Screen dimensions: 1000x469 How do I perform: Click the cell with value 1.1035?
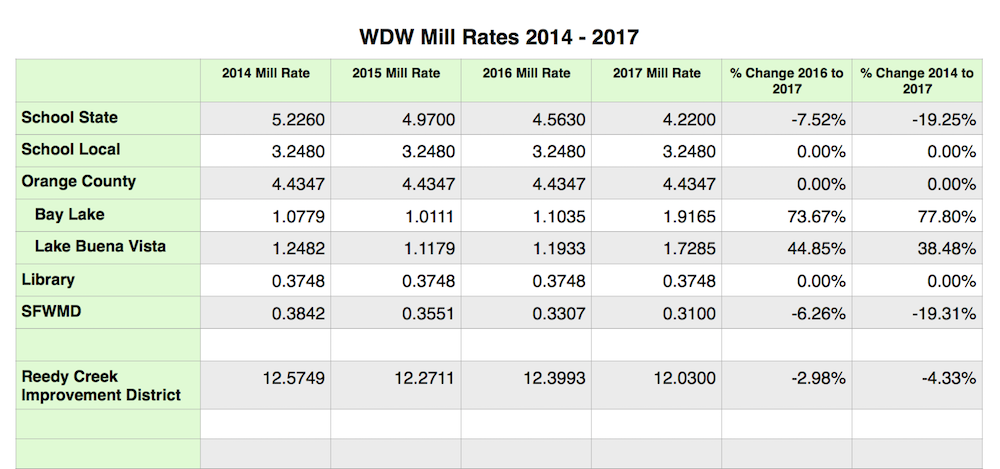(x=526, y=216)
